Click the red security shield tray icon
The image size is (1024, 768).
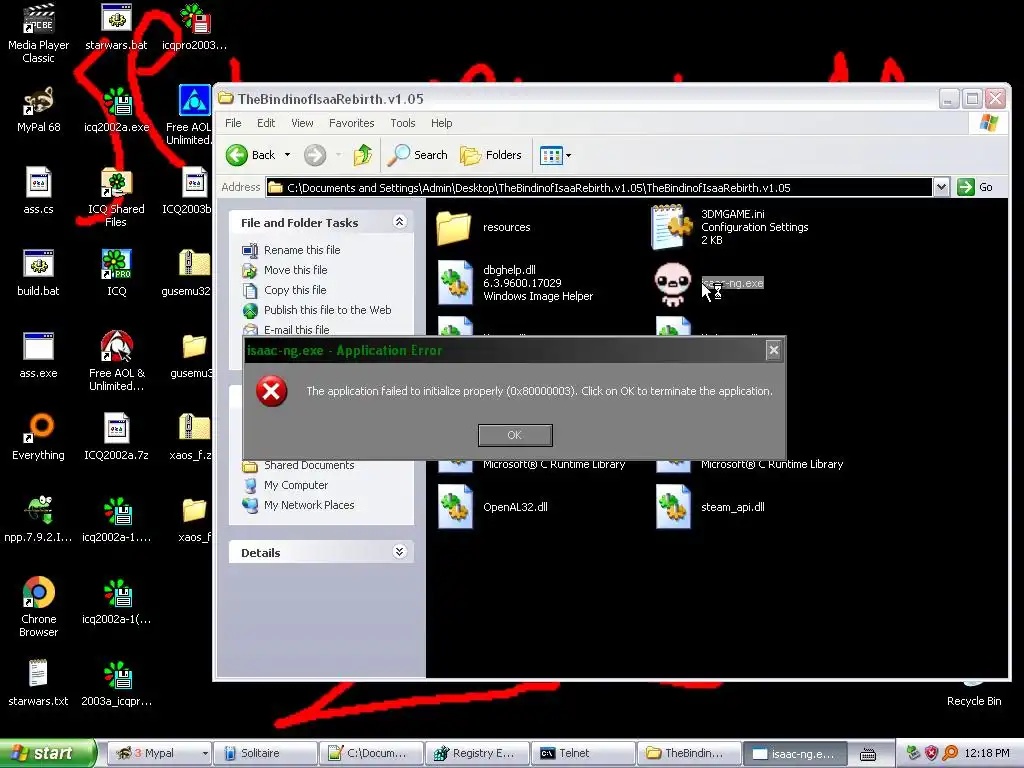(x=931, y=754)
